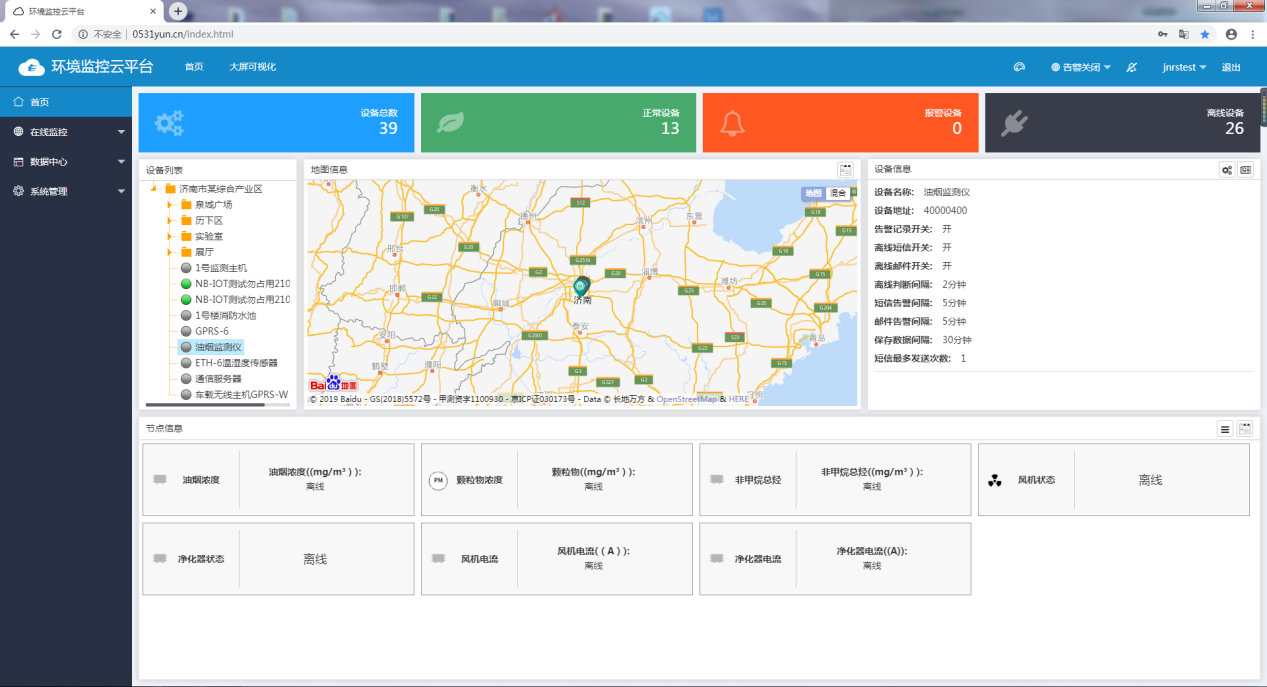Click the translate page icon in address bar
Image resolution: width=1267 pixels, height=687 pixels.
(1184, 34)
